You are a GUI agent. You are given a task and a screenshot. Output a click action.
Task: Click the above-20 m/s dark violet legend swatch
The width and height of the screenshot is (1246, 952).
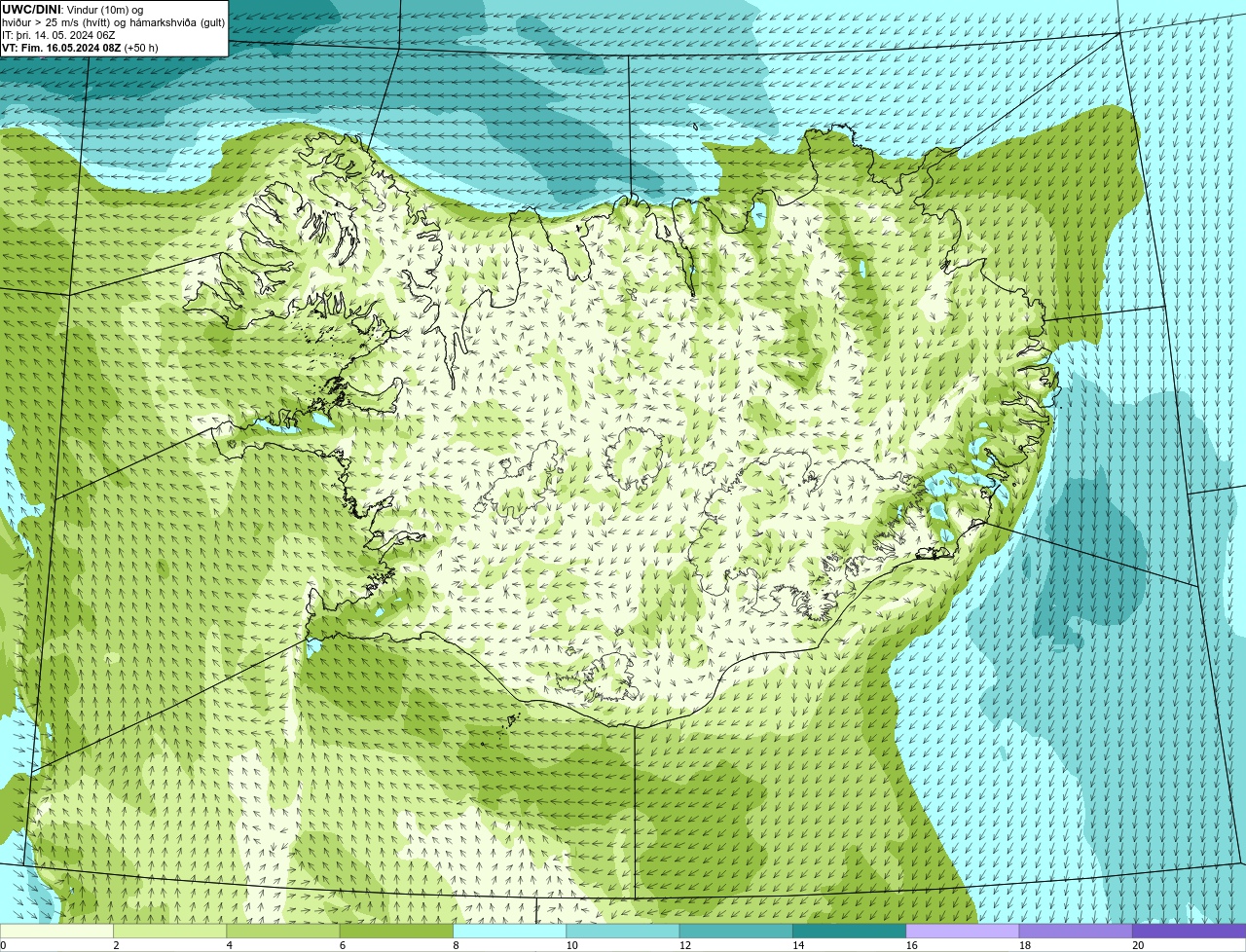[x=1189, y=931]
